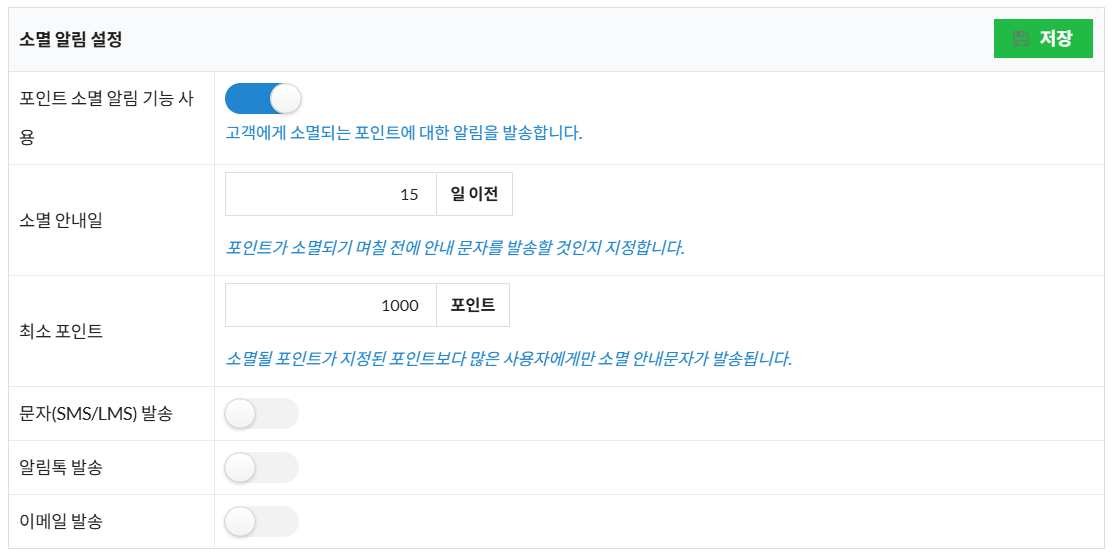The width and height of the screenshot is (1113, 555).
Task: Click the 최소 포인트 row label
Action: [x=61, y=331]
